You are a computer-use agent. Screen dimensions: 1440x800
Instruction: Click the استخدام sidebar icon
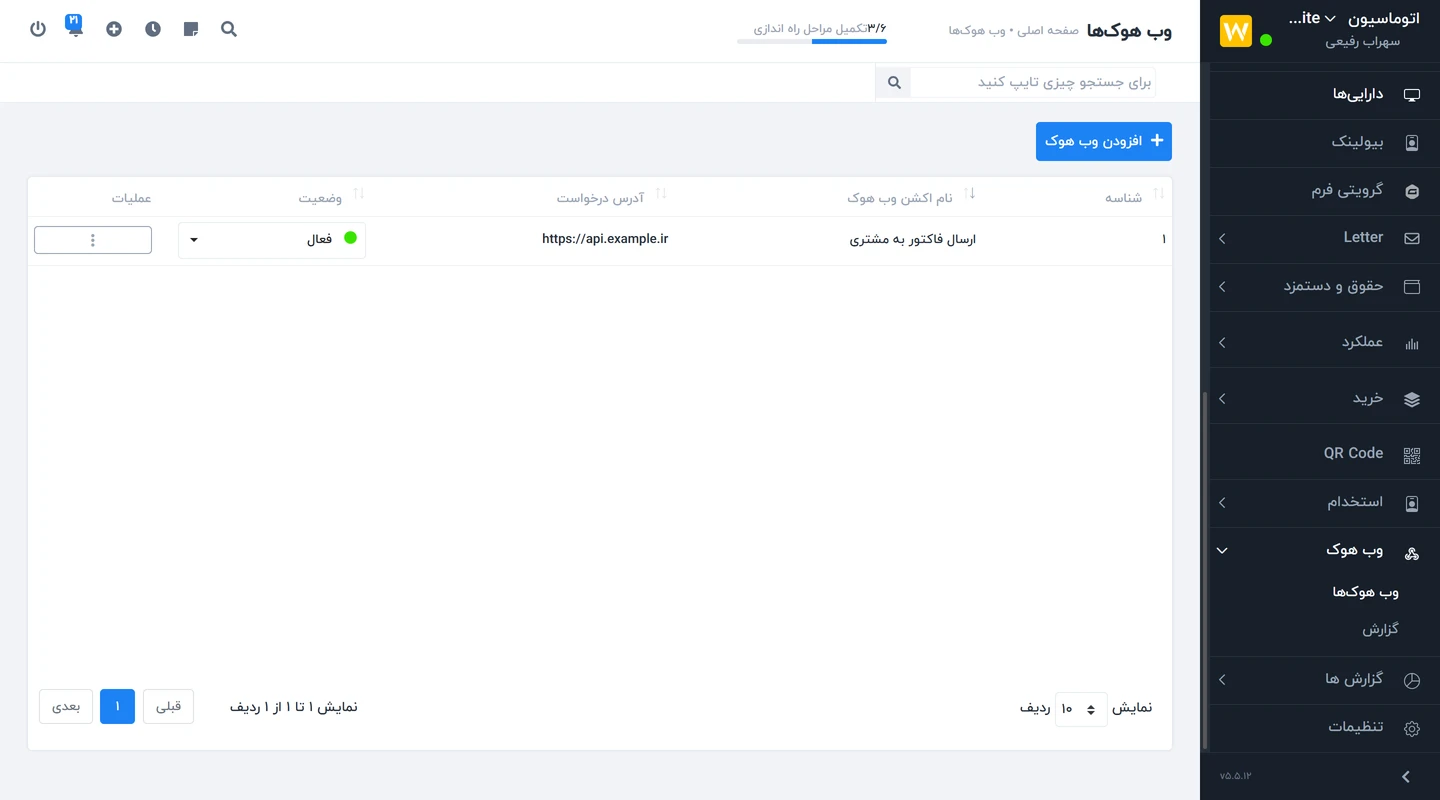(x=1412, y=503)
